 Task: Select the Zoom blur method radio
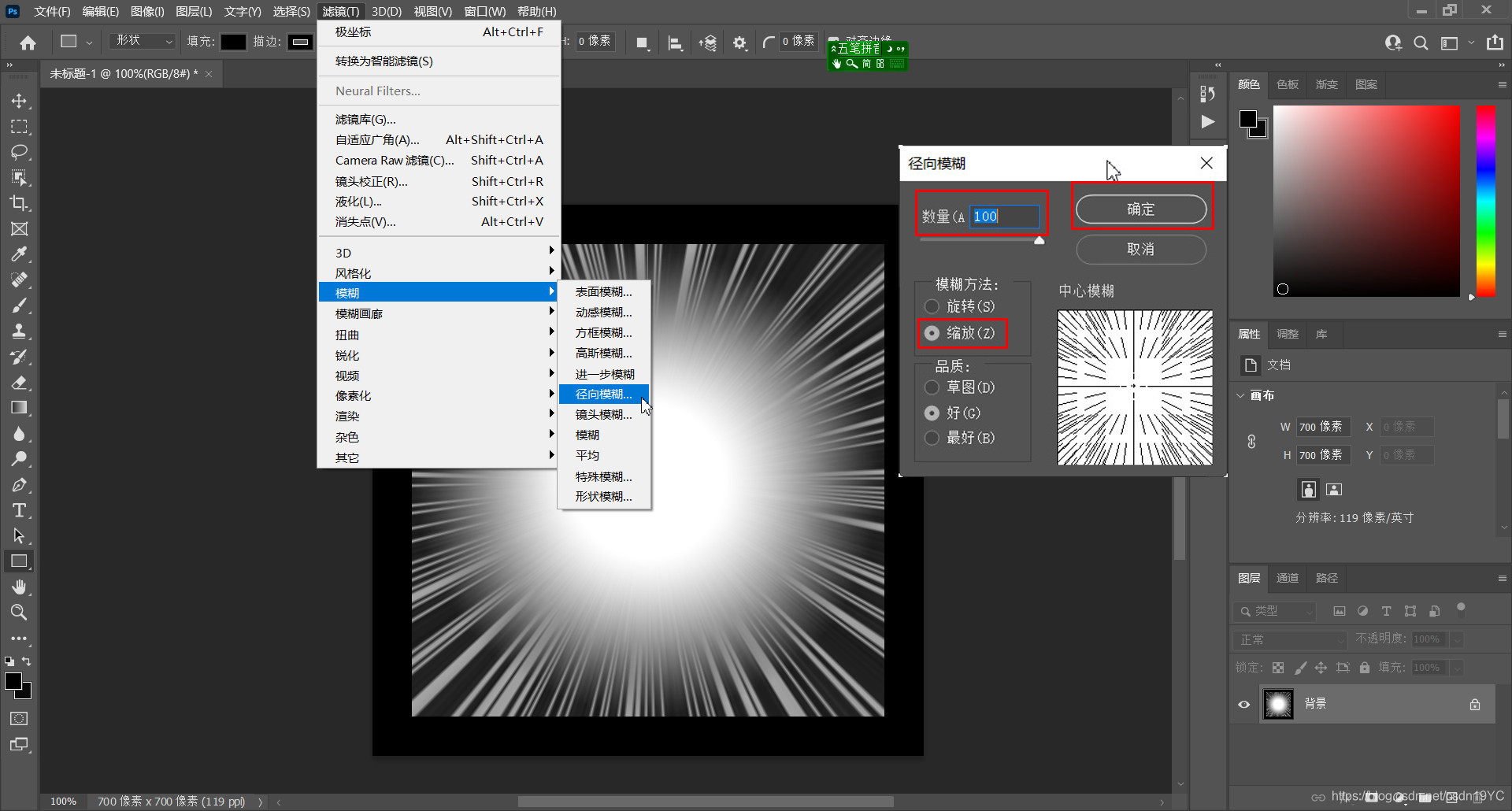point(932,333)
